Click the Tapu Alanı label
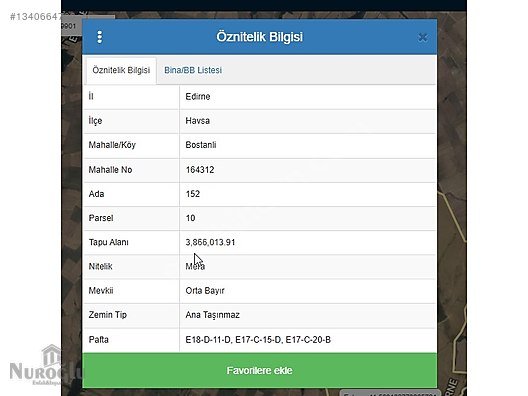 coord(108,242)
